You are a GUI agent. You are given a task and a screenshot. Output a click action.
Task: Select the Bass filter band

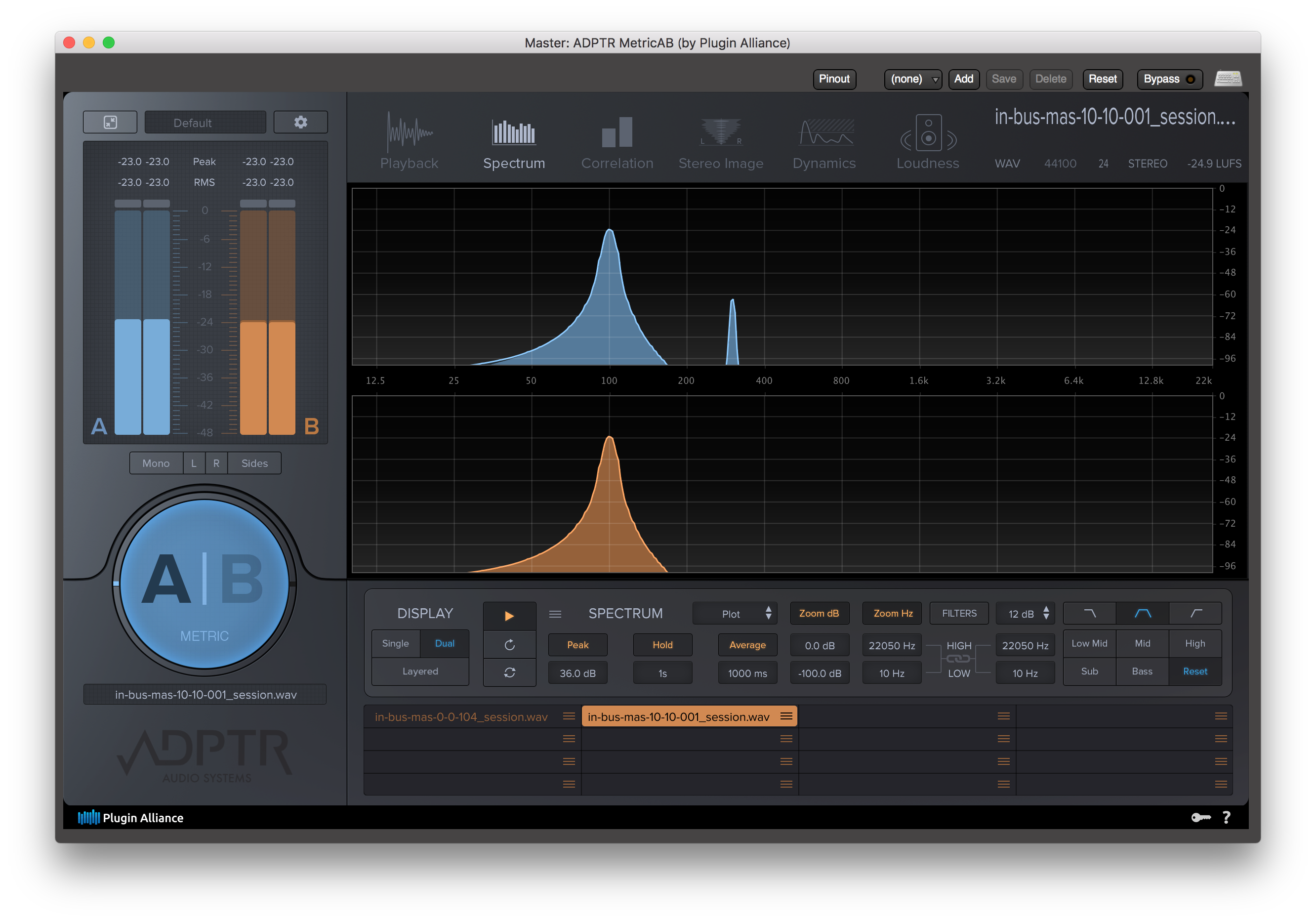1142,671
